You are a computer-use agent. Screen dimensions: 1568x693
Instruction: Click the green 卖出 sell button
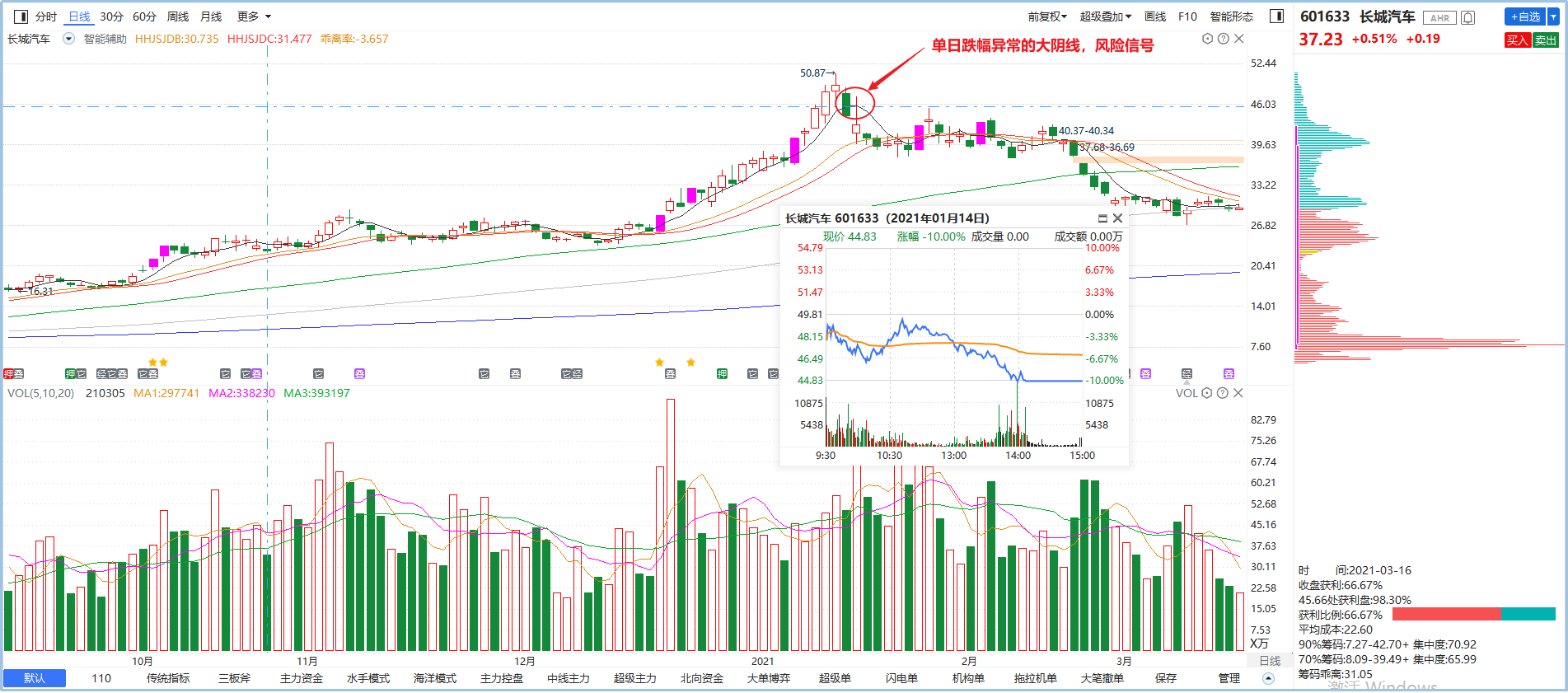click(x=1546, y=40)
